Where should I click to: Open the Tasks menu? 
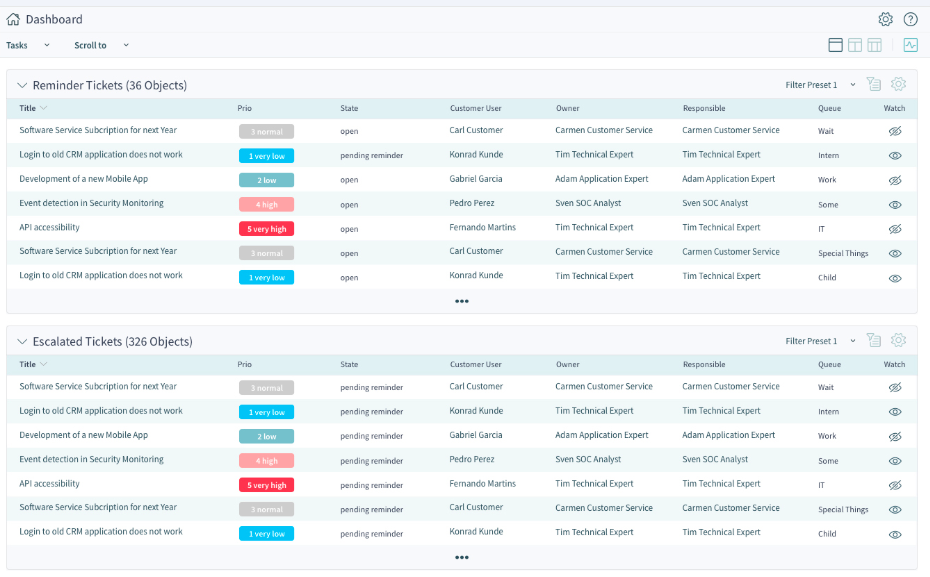click(x=27, y=45)
